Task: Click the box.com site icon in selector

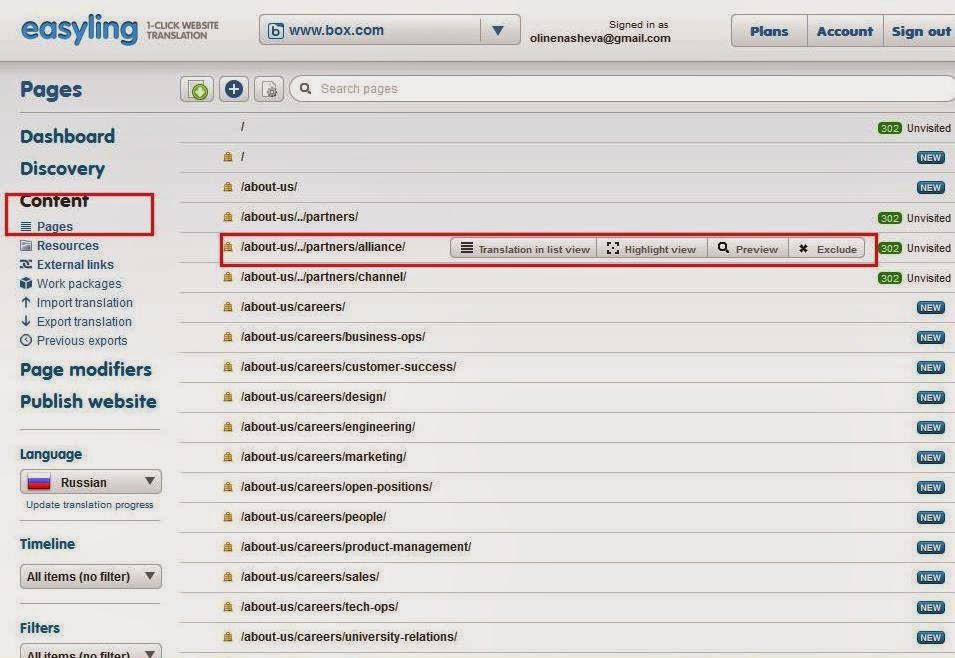Action: 276,30
